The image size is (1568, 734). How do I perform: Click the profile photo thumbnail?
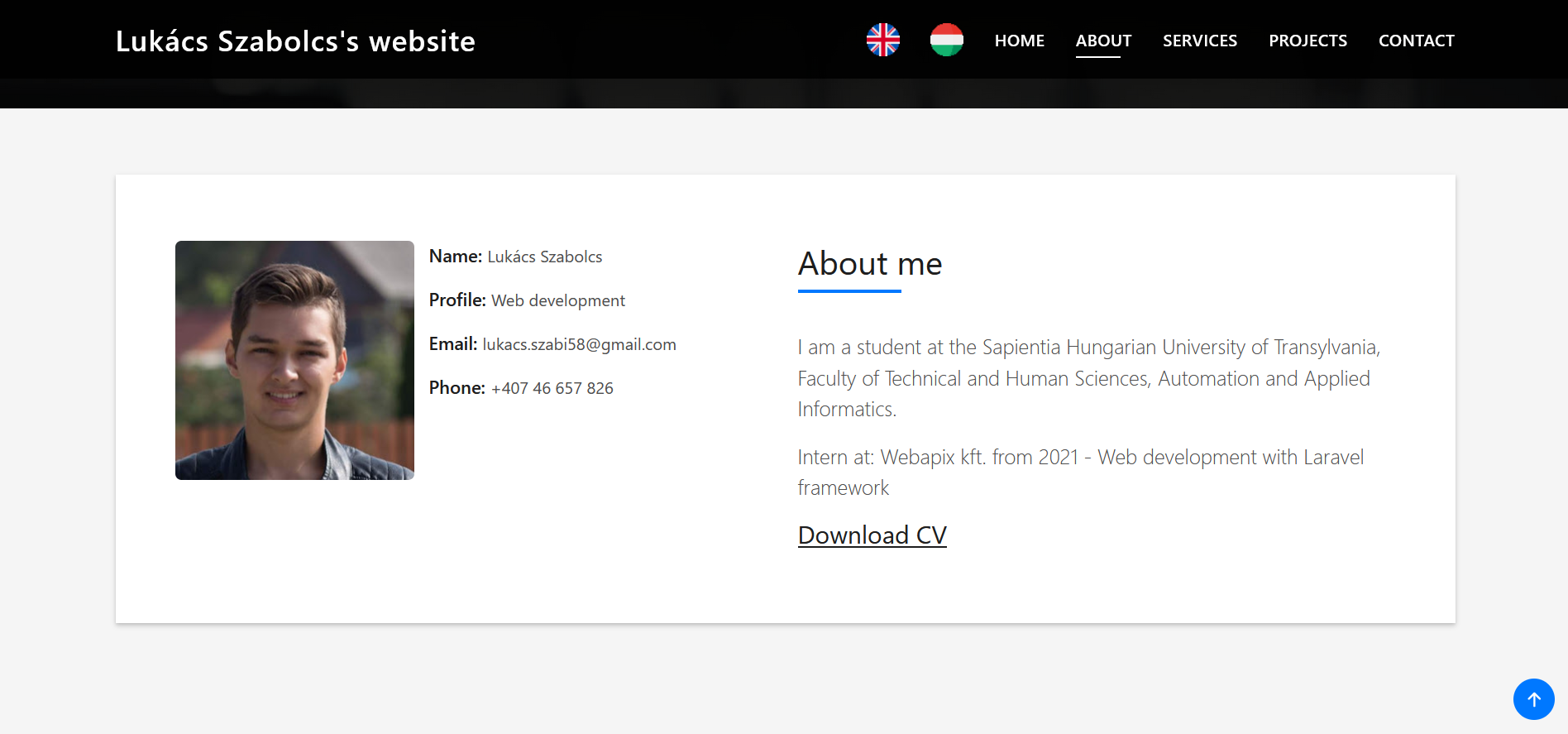[x=294, y=360]
